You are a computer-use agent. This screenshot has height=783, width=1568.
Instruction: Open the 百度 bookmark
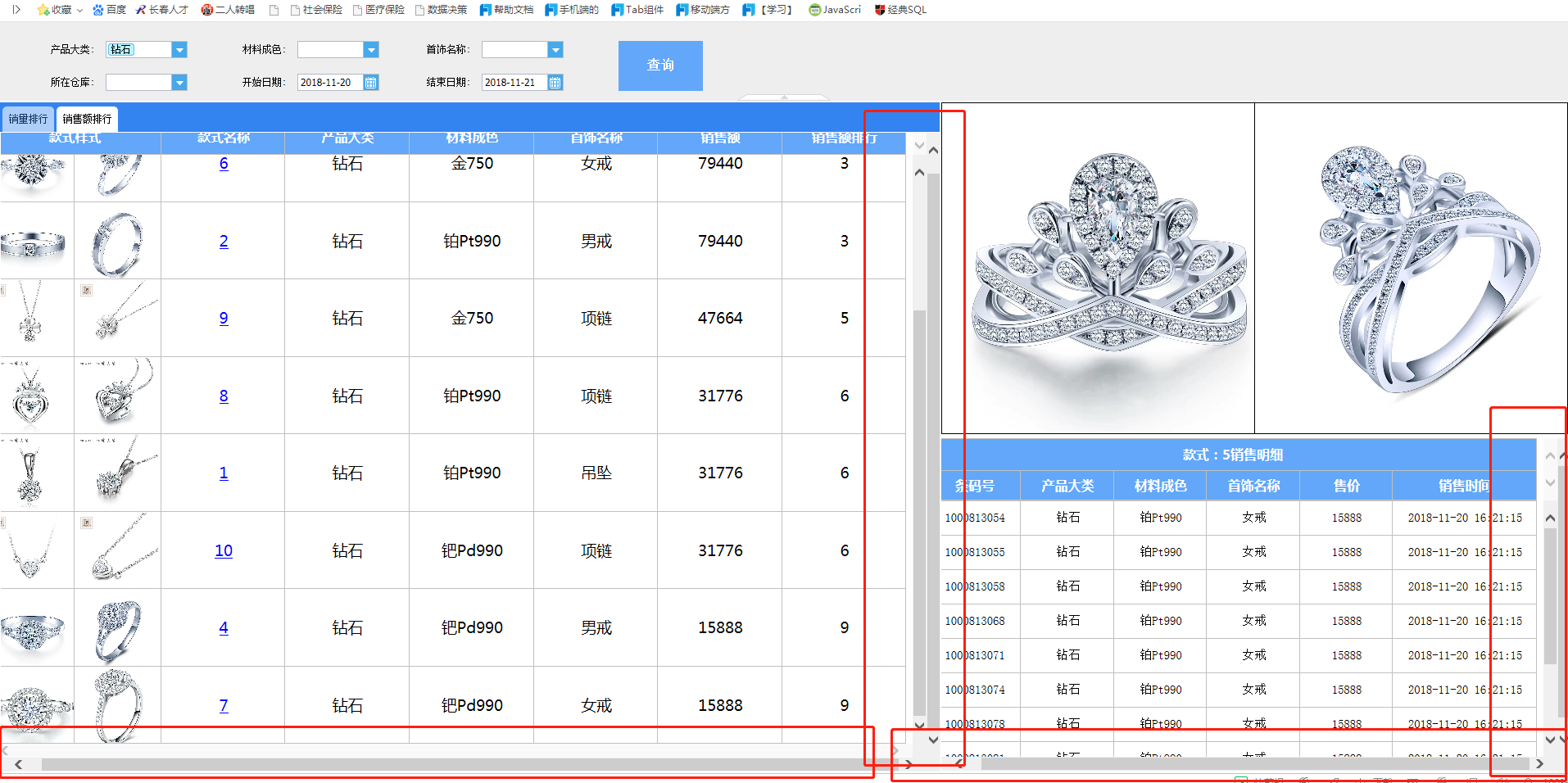coord(110,10)
